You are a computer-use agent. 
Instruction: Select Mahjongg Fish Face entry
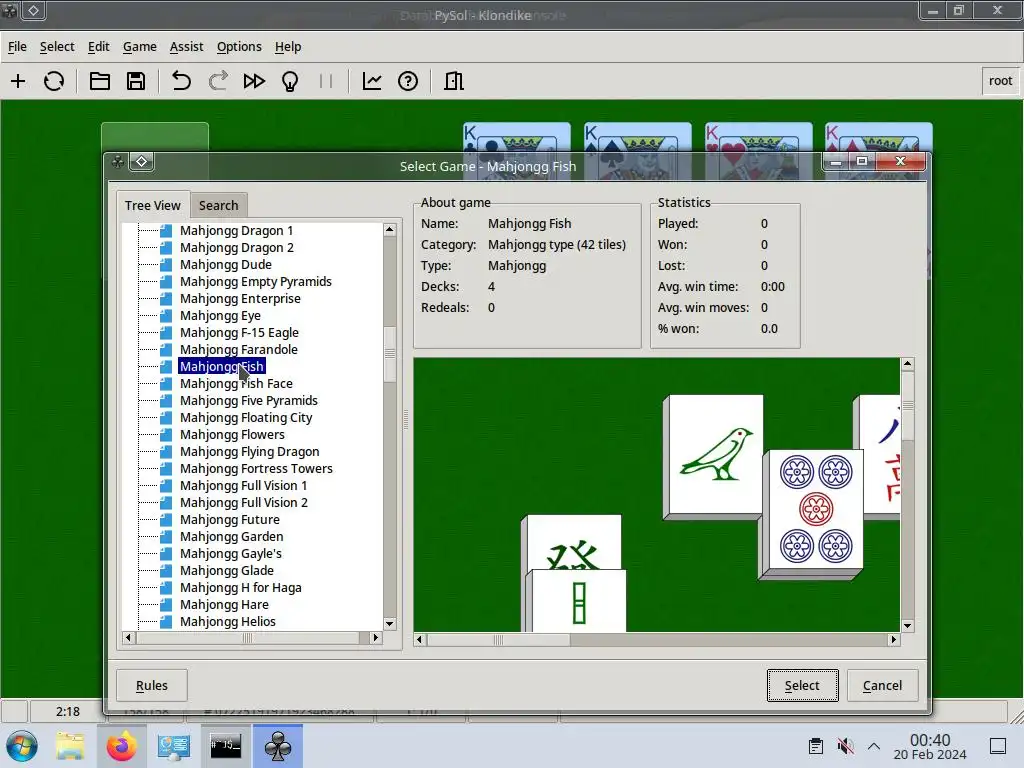click(x=236, y=383)
